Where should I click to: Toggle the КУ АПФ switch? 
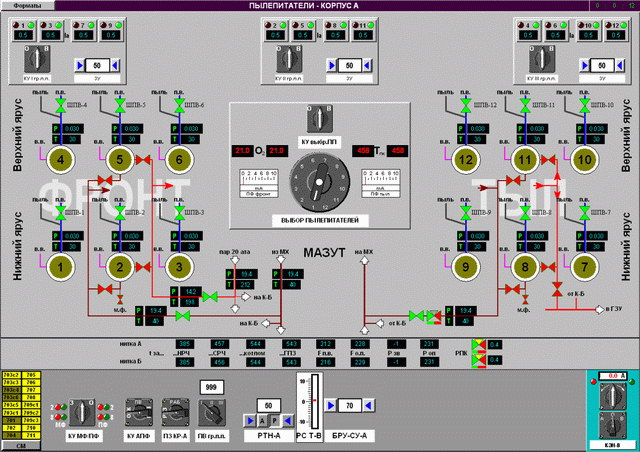139,412
